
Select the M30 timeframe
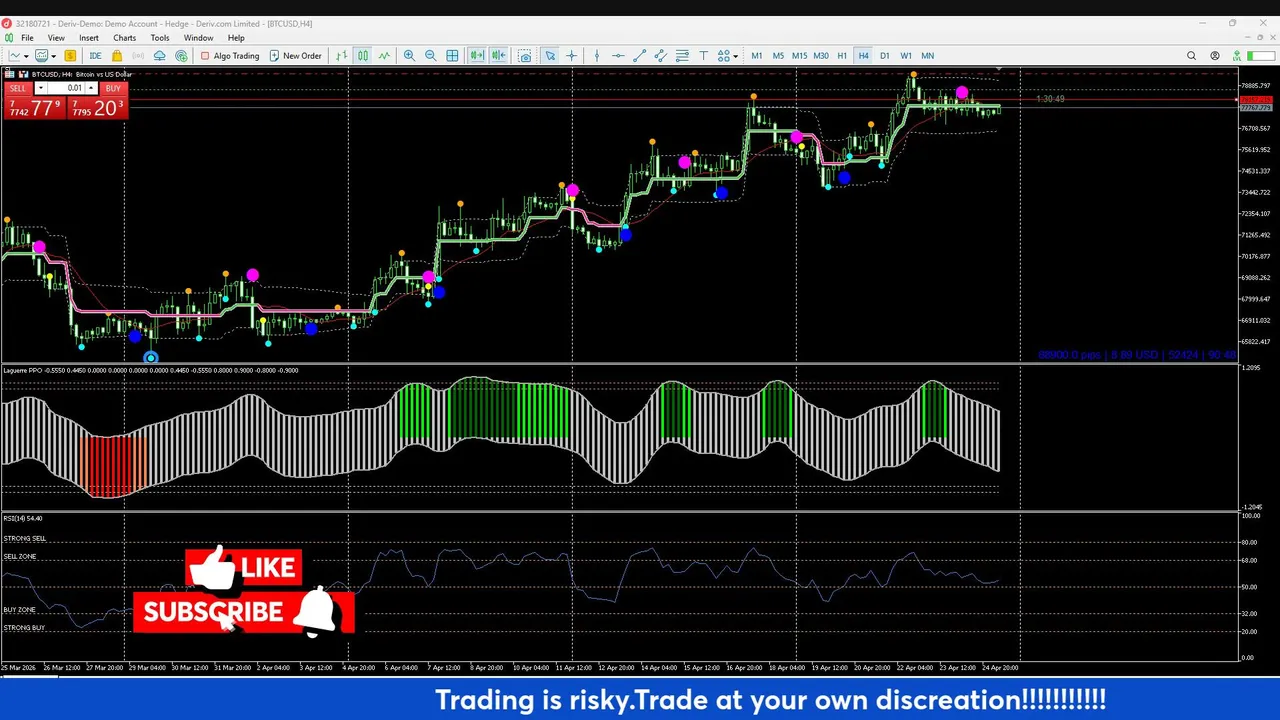pyautogui.click(x=821, y=56)
